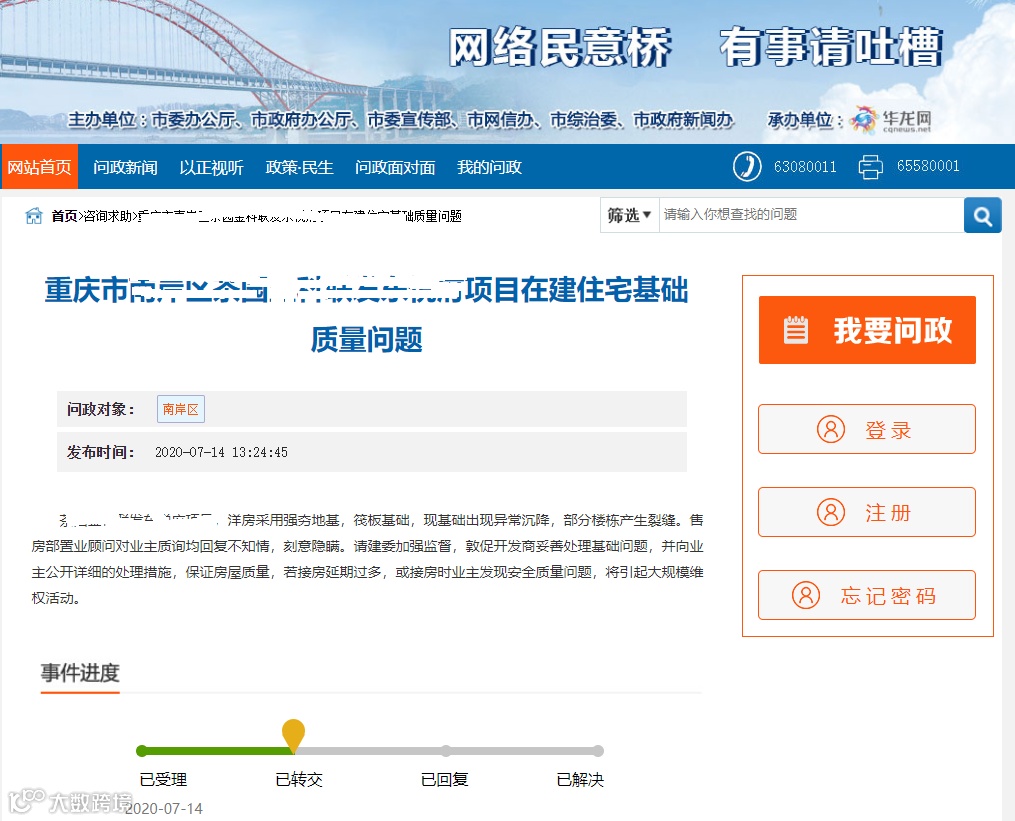The height and width of the screenshot is (821, 1015).
Task: Focus the 请输入你想查找的问题 search field
Action: click(x=811, y=215)
